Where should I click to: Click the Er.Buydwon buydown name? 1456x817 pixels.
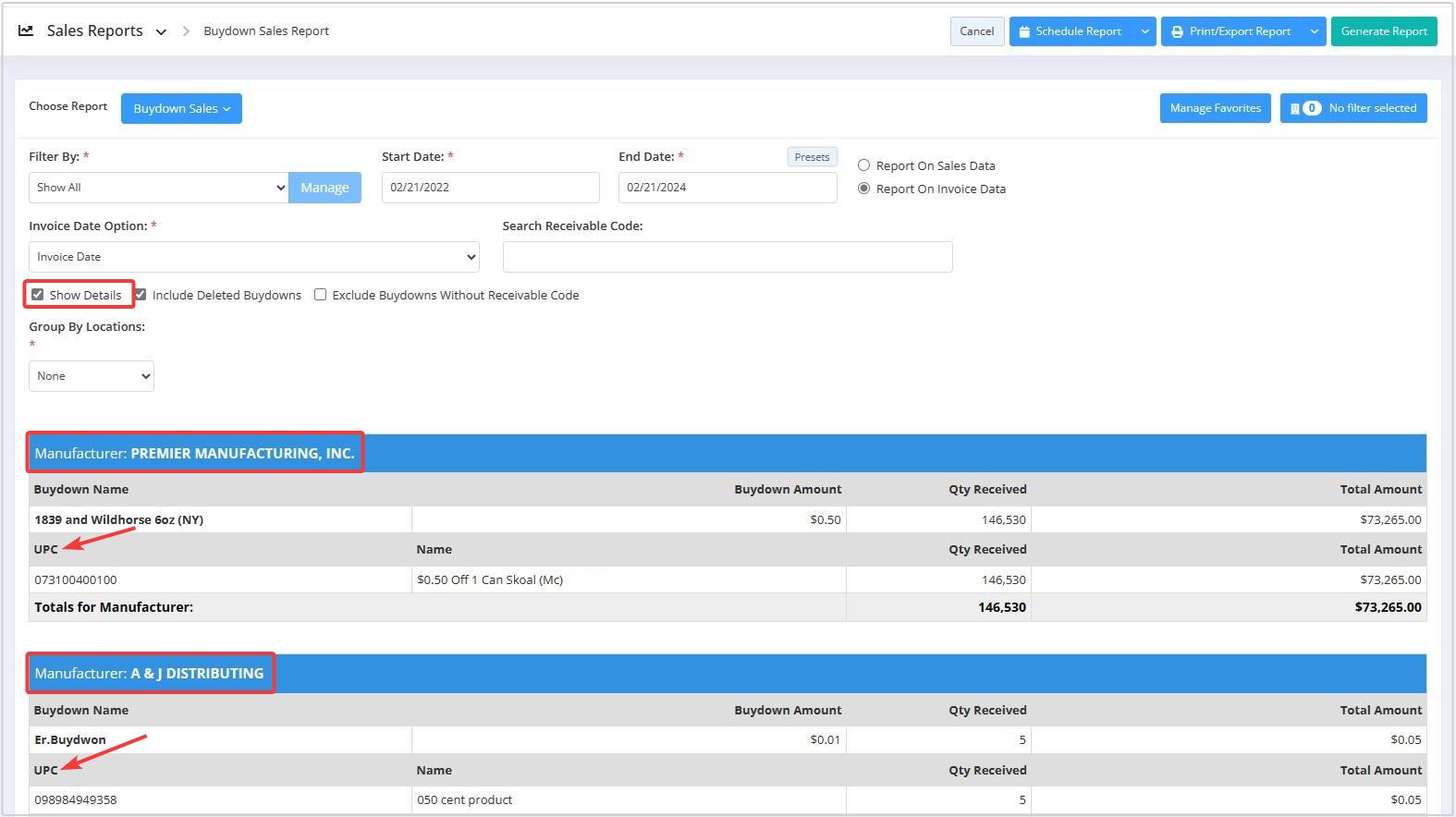[x=70, y=739]
